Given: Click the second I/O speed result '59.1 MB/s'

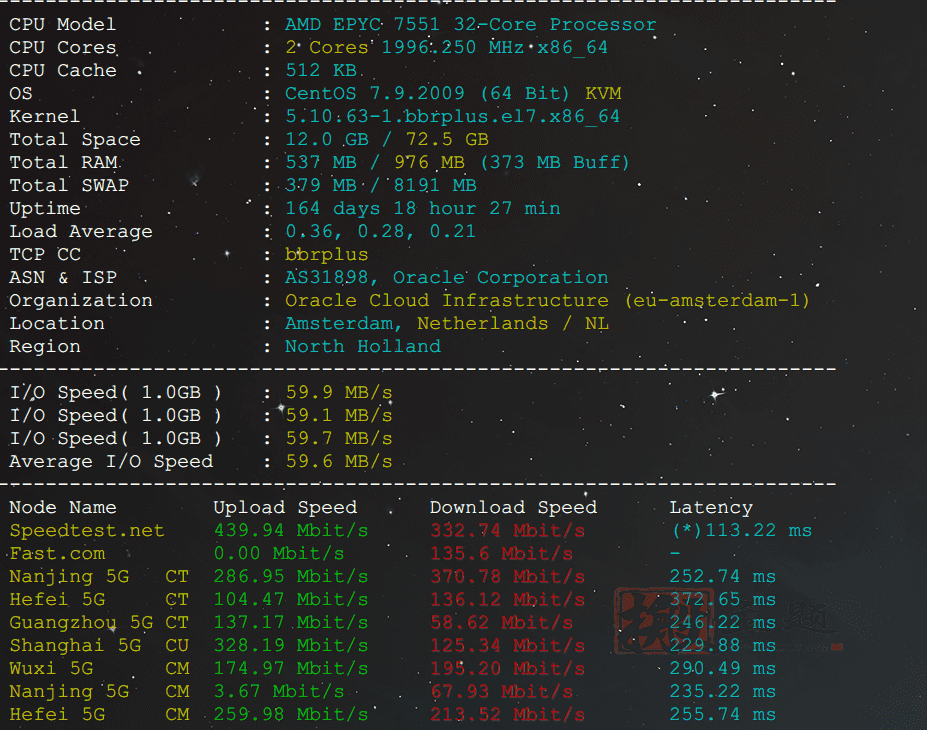Looking at the screenshot, I should tap(339, 416).
